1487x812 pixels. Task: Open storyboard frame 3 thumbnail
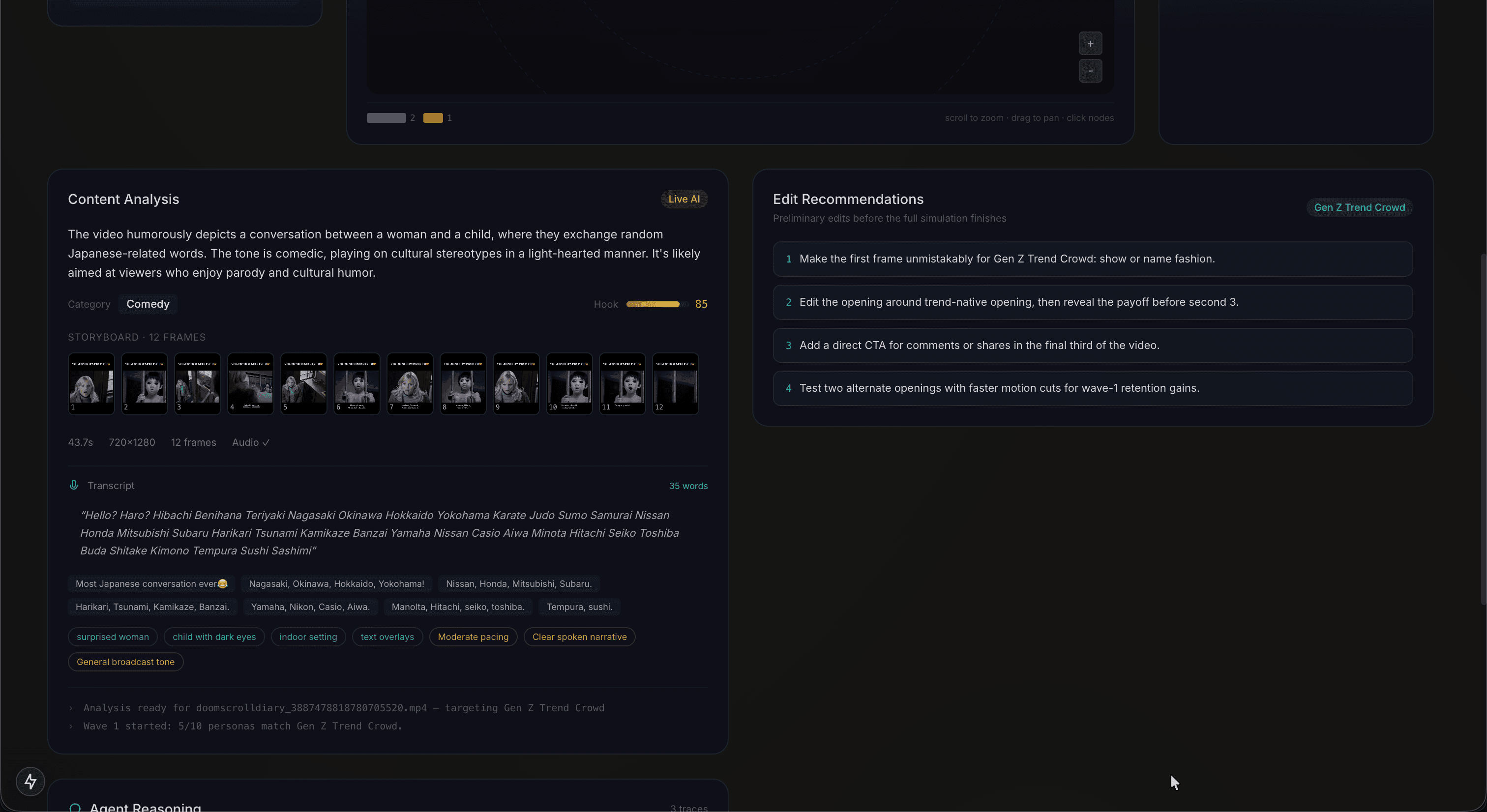(x=197, y=383)
